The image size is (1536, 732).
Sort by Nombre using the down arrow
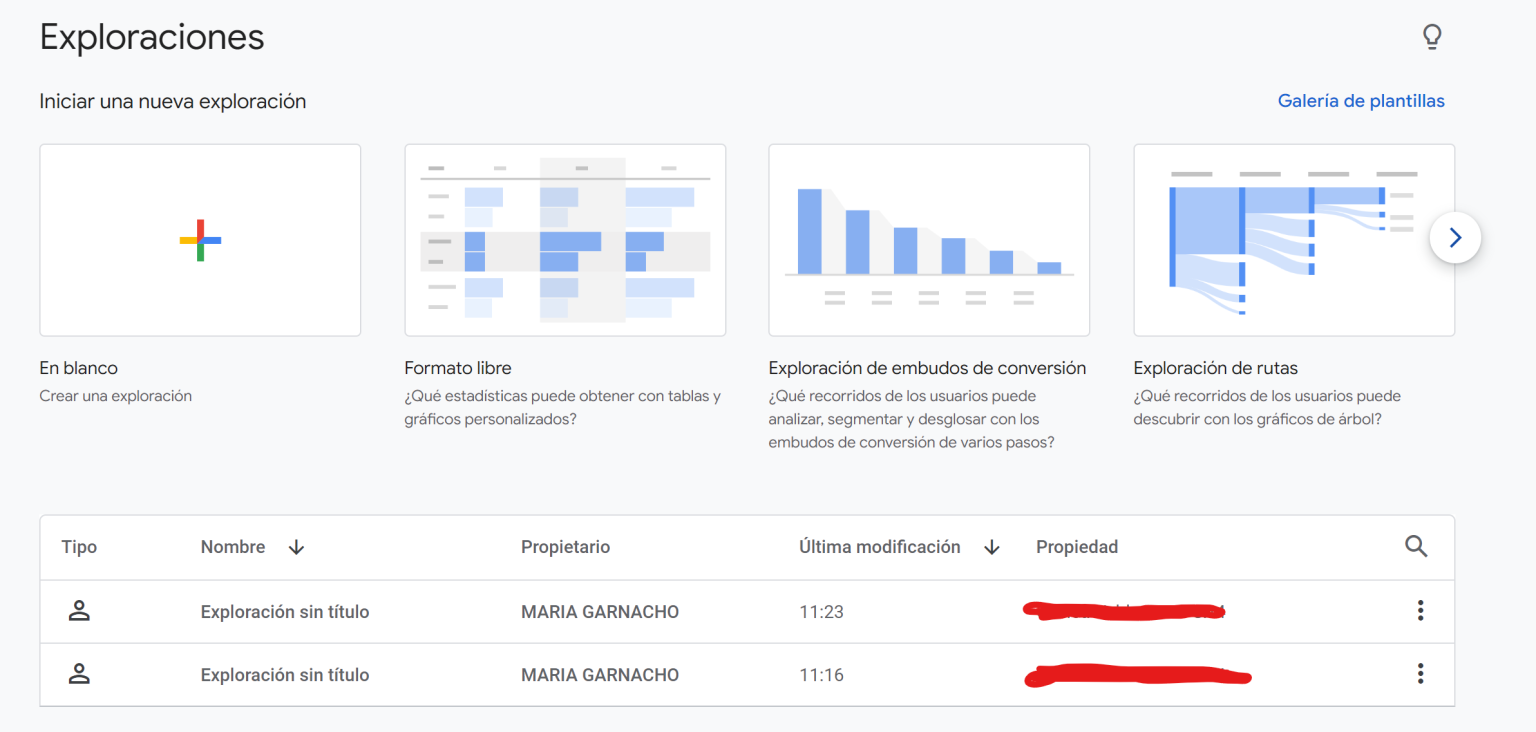point(296,547)
